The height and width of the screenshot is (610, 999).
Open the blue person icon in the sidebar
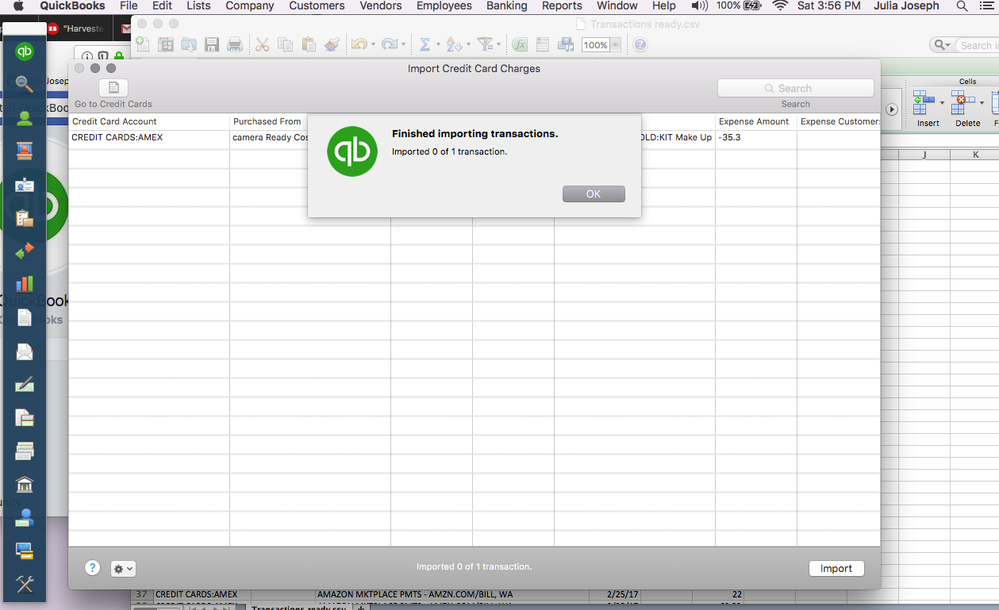24,518
